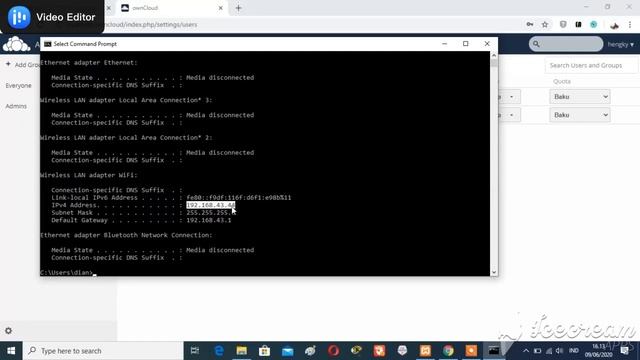Viewport: 640px width, 360px height.
Task: Click the C:\Users\dian prompt line
Action: click(x=67, y=272)
